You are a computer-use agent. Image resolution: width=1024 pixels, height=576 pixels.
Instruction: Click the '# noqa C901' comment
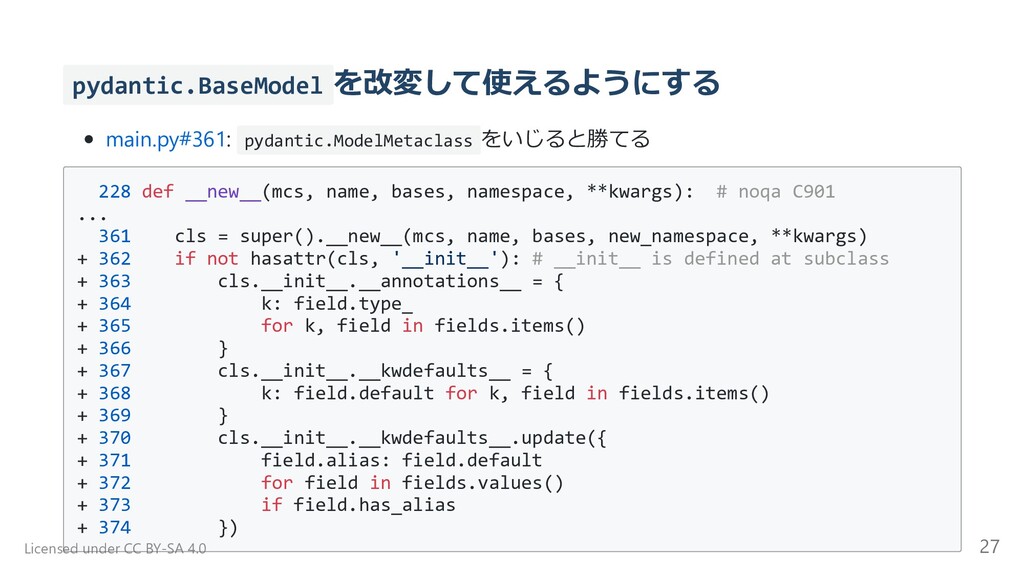775,192
